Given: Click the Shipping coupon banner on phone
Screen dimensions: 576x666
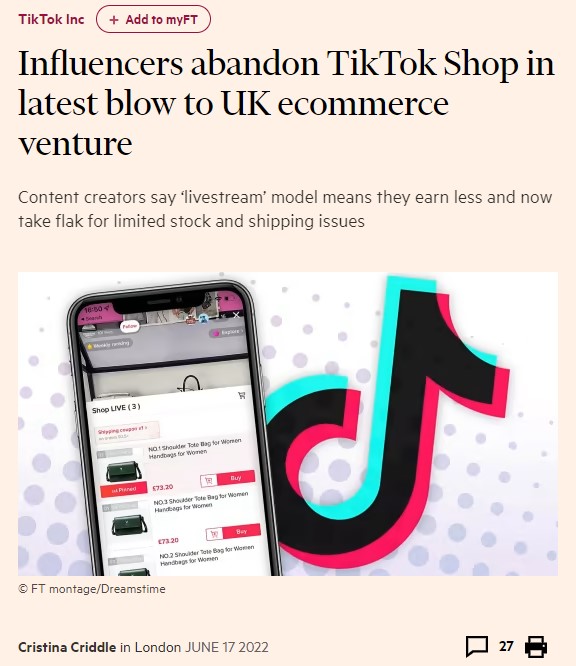Looking at the screenshot, I should 127,431.
